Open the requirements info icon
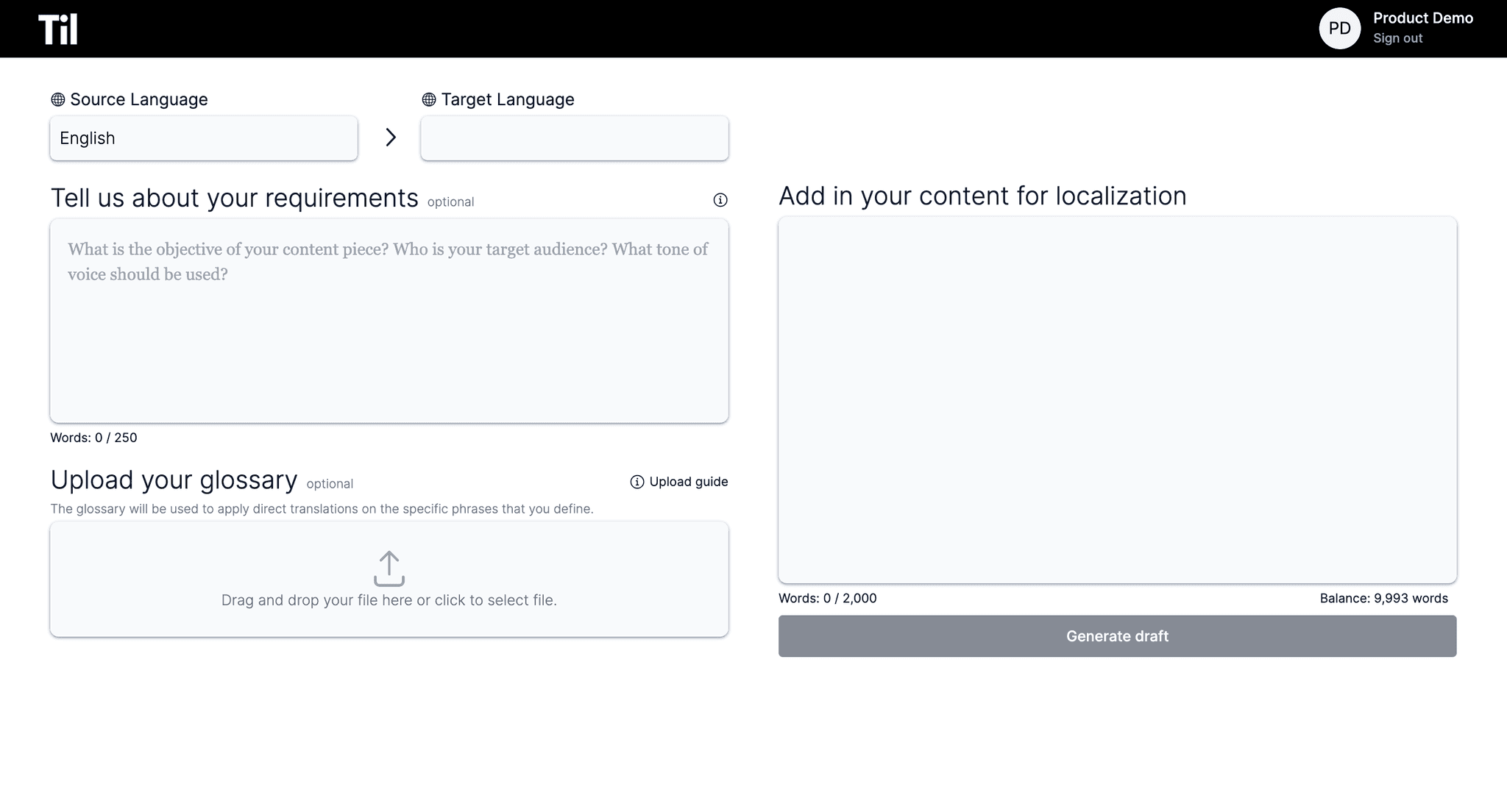1507x812 pixels. point(720,200)
